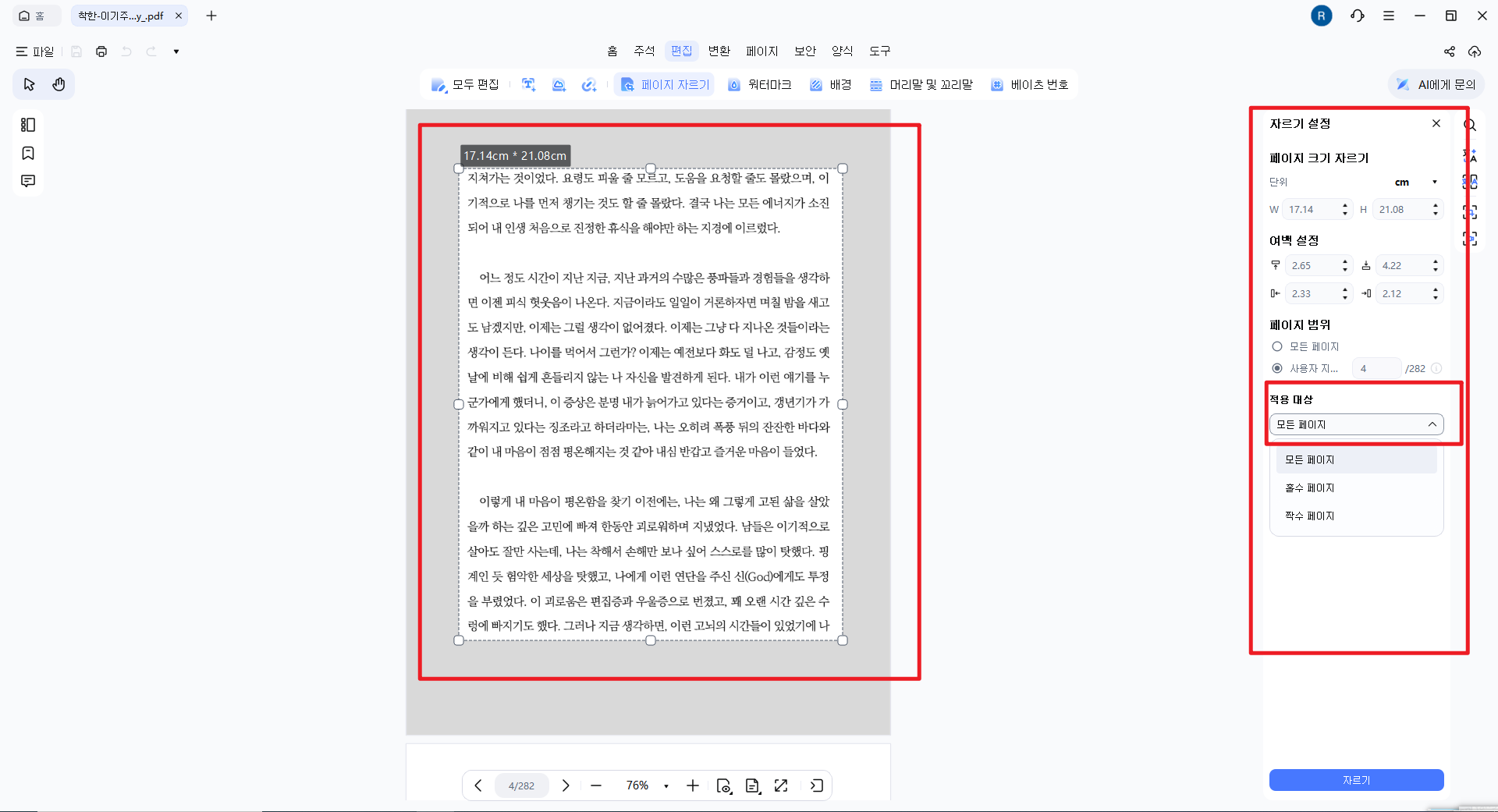1498x812 pixels.
Task: Go to the next page
Action: pyautogui.click(x=566, y=785)
